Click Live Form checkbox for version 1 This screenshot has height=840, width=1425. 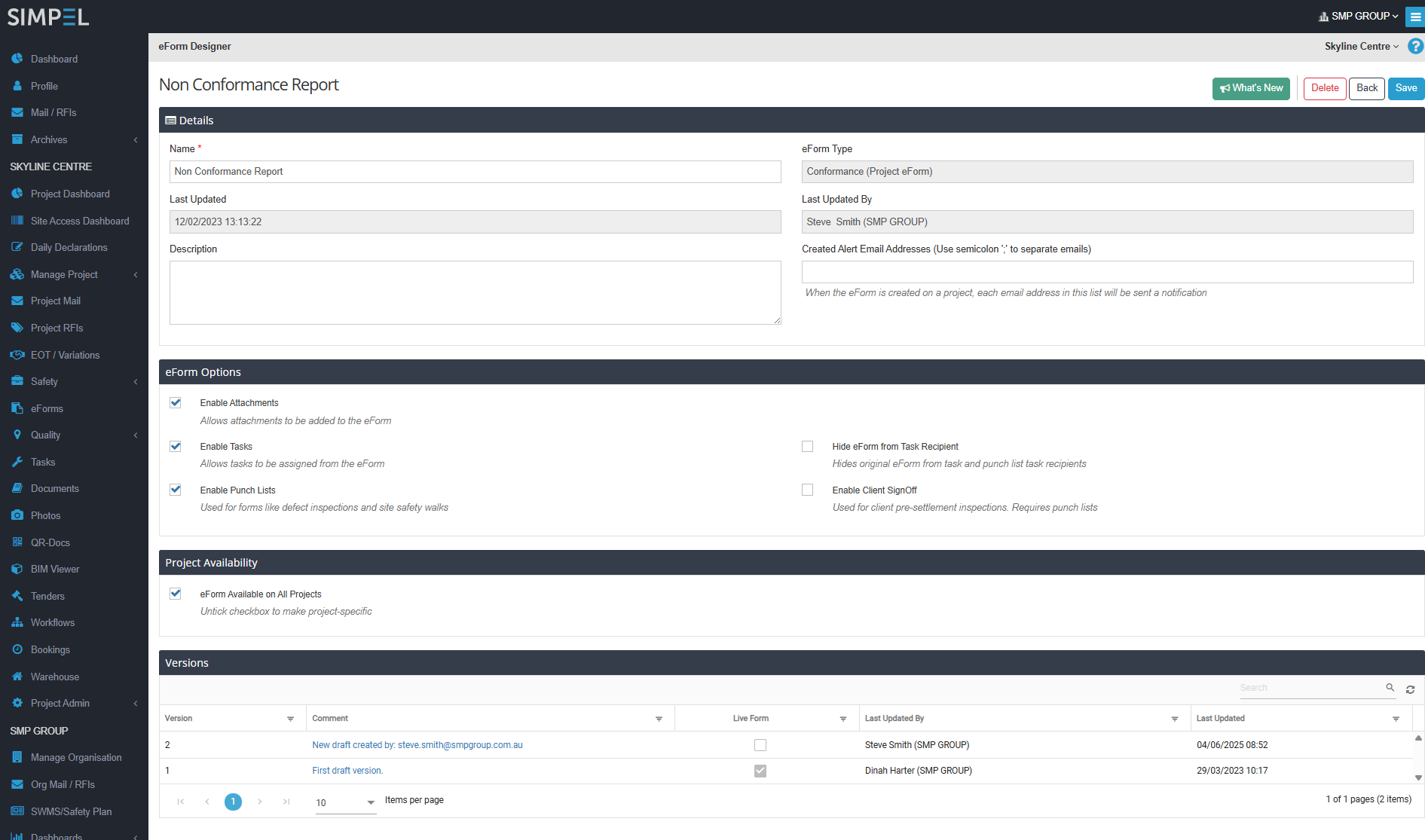point(760,771)
